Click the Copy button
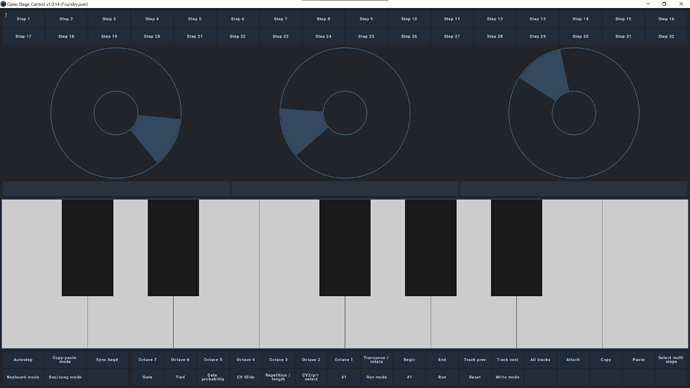This screenshot has height=388, width=690. pos(606,360)
